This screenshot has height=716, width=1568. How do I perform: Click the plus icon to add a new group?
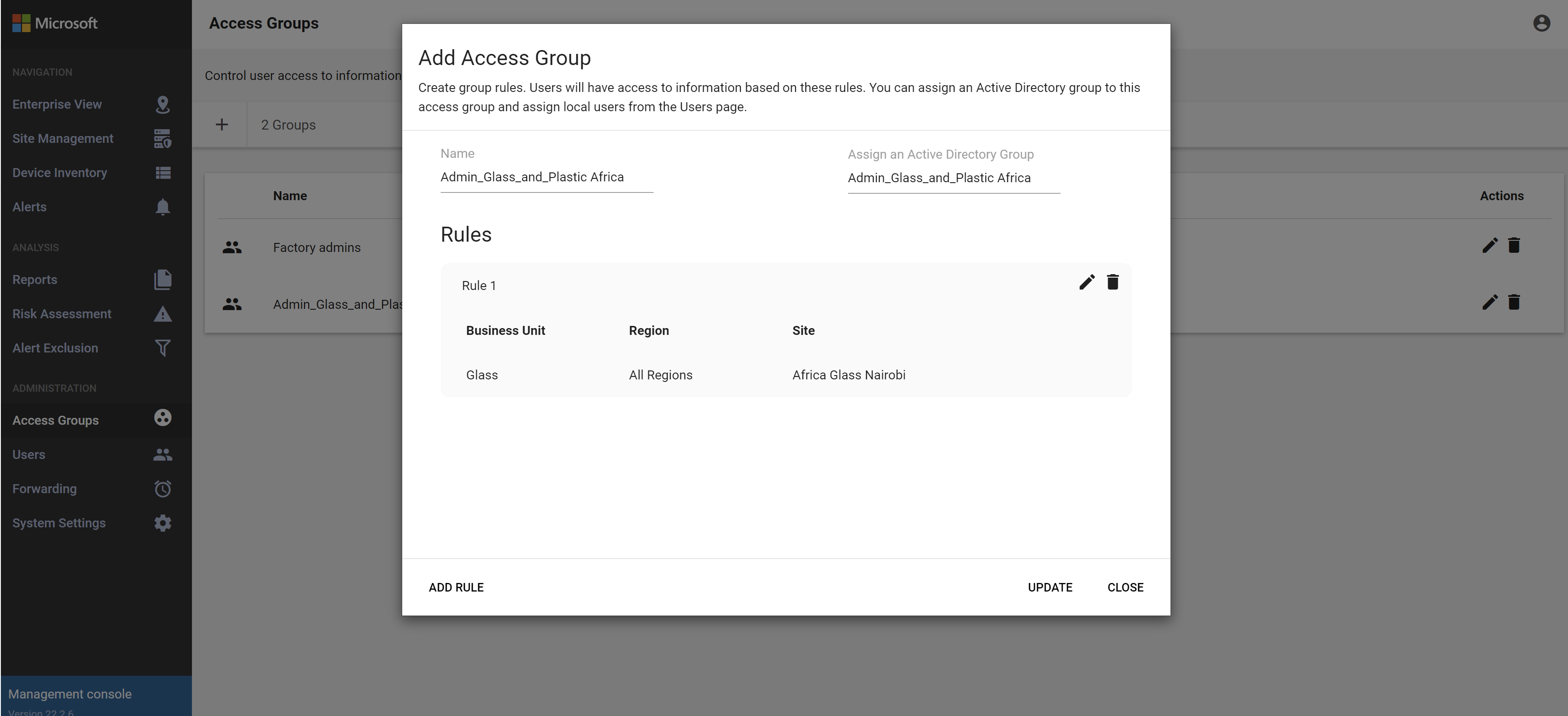coord(221,124)
